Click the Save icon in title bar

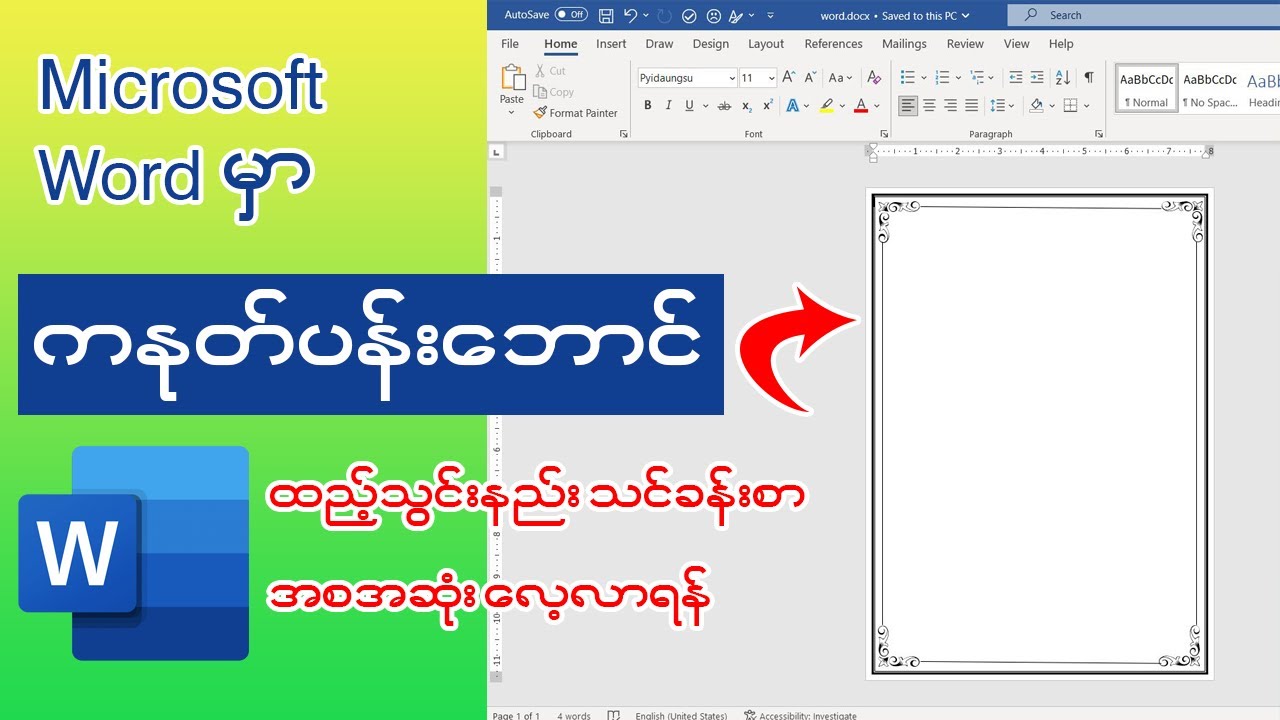[x=606, y=15]
